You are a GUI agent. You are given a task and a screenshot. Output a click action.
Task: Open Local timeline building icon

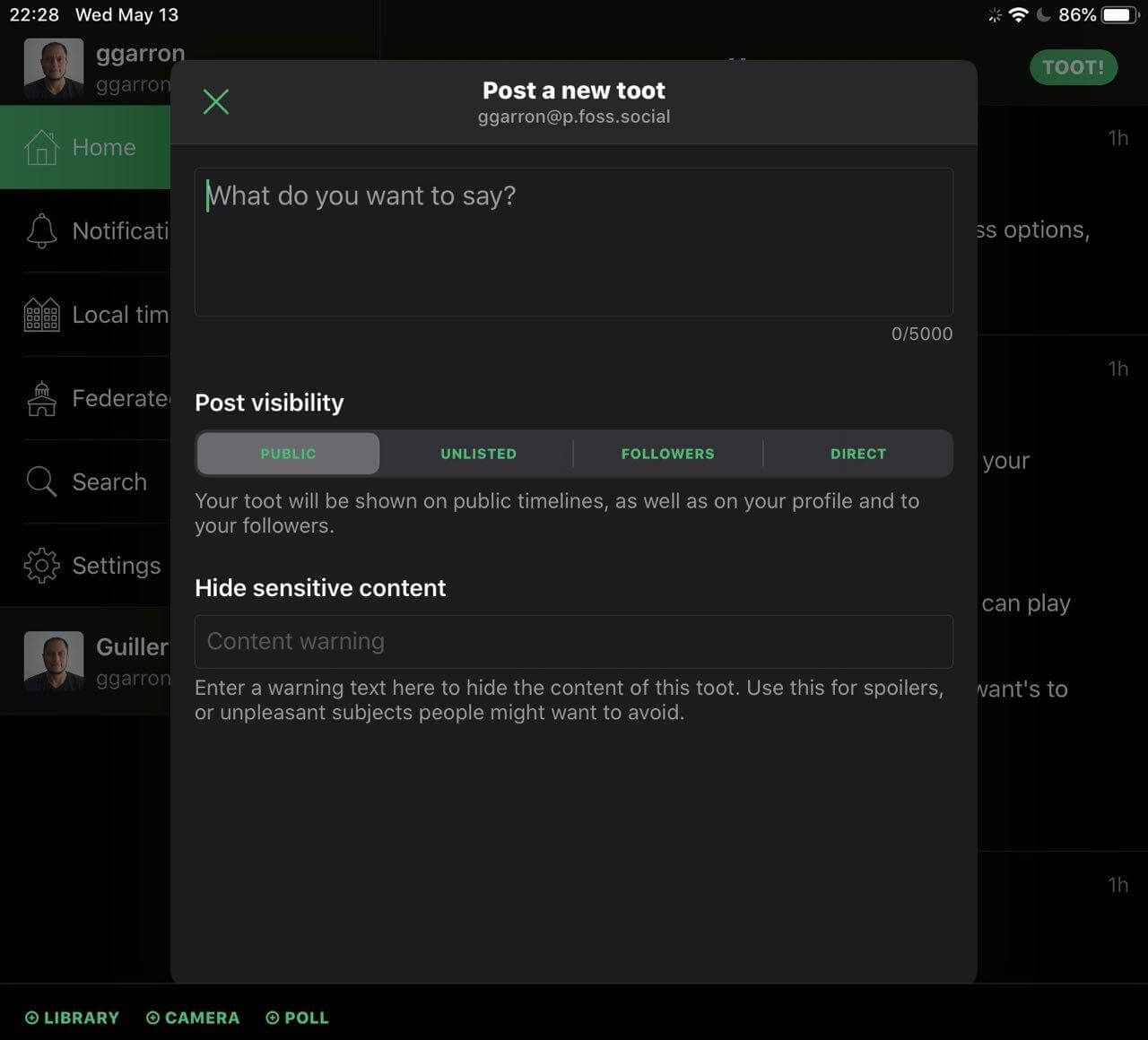click(x=41, y=315)
